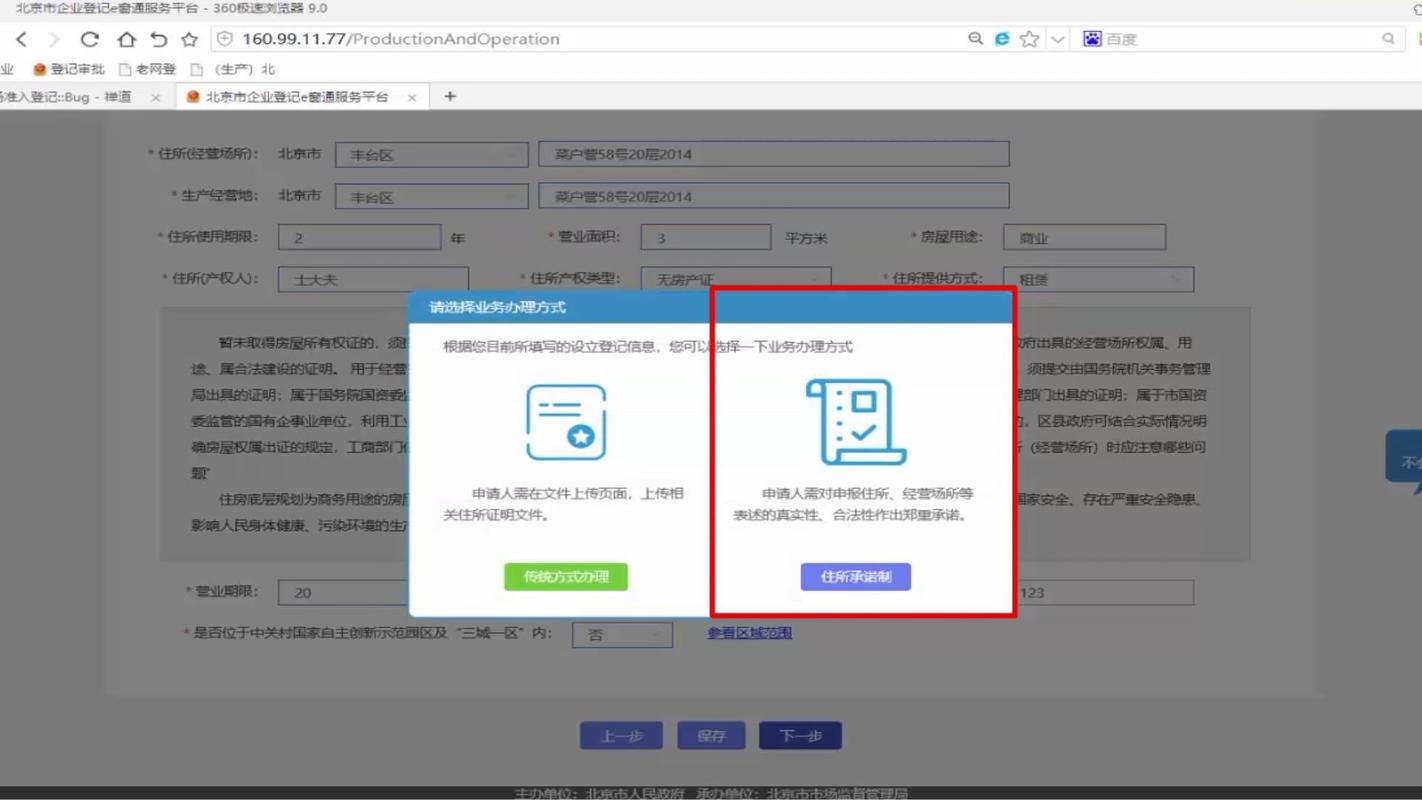Open the (生产) 北 bookmark
The image size is (1422, 800).
coord(233,69)
